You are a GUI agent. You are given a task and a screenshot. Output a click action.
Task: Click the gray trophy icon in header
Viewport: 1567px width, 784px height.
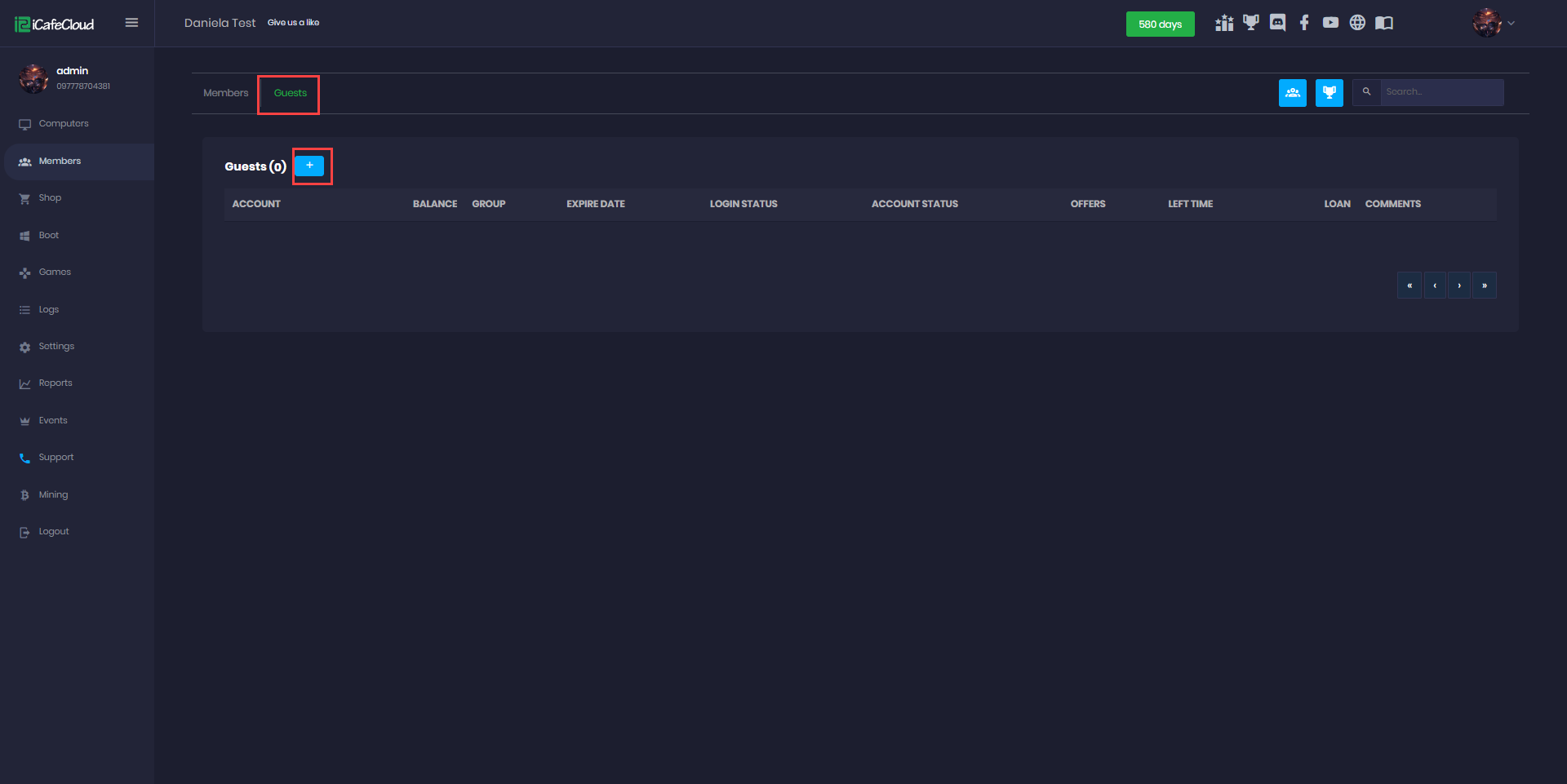(1250, 23)
